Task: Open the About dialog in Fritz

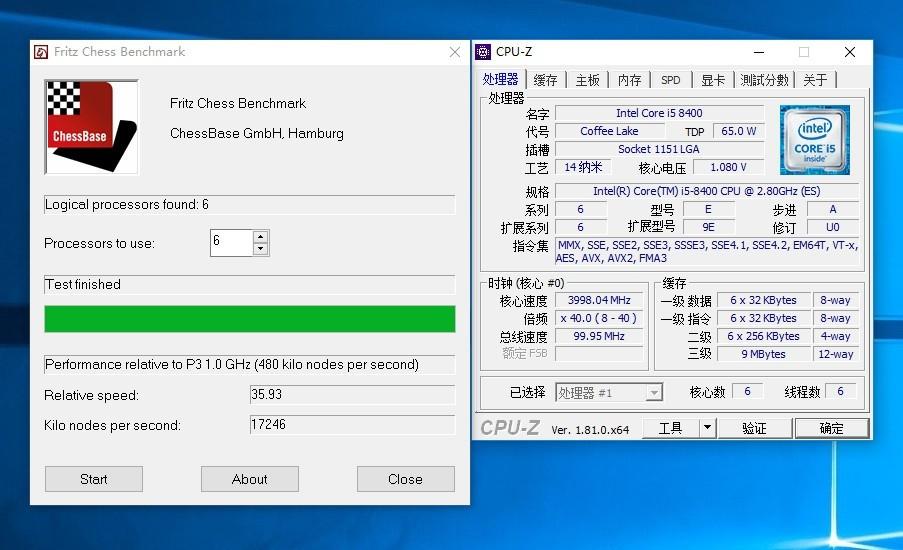Action: [x=249, y=479]
